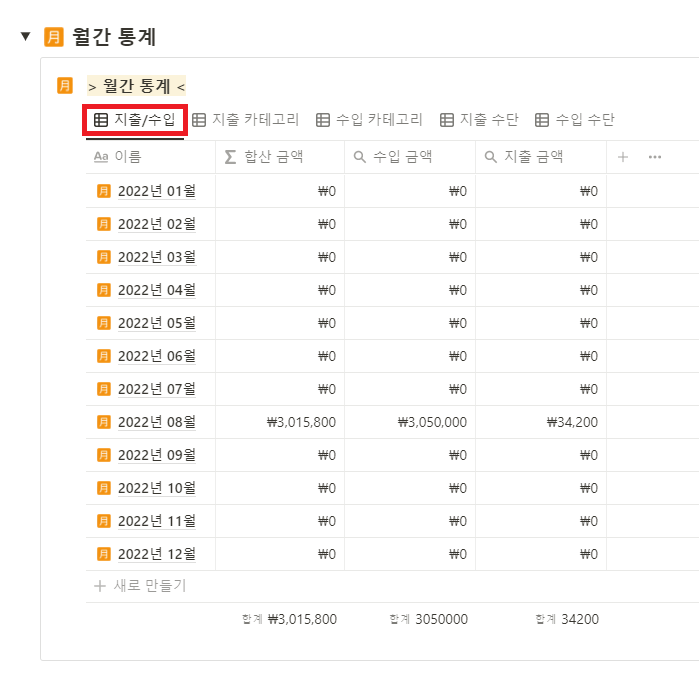Click the magnifier icon in 수입 금액 header
Screen dimensions: 699x678
[359, 157]
